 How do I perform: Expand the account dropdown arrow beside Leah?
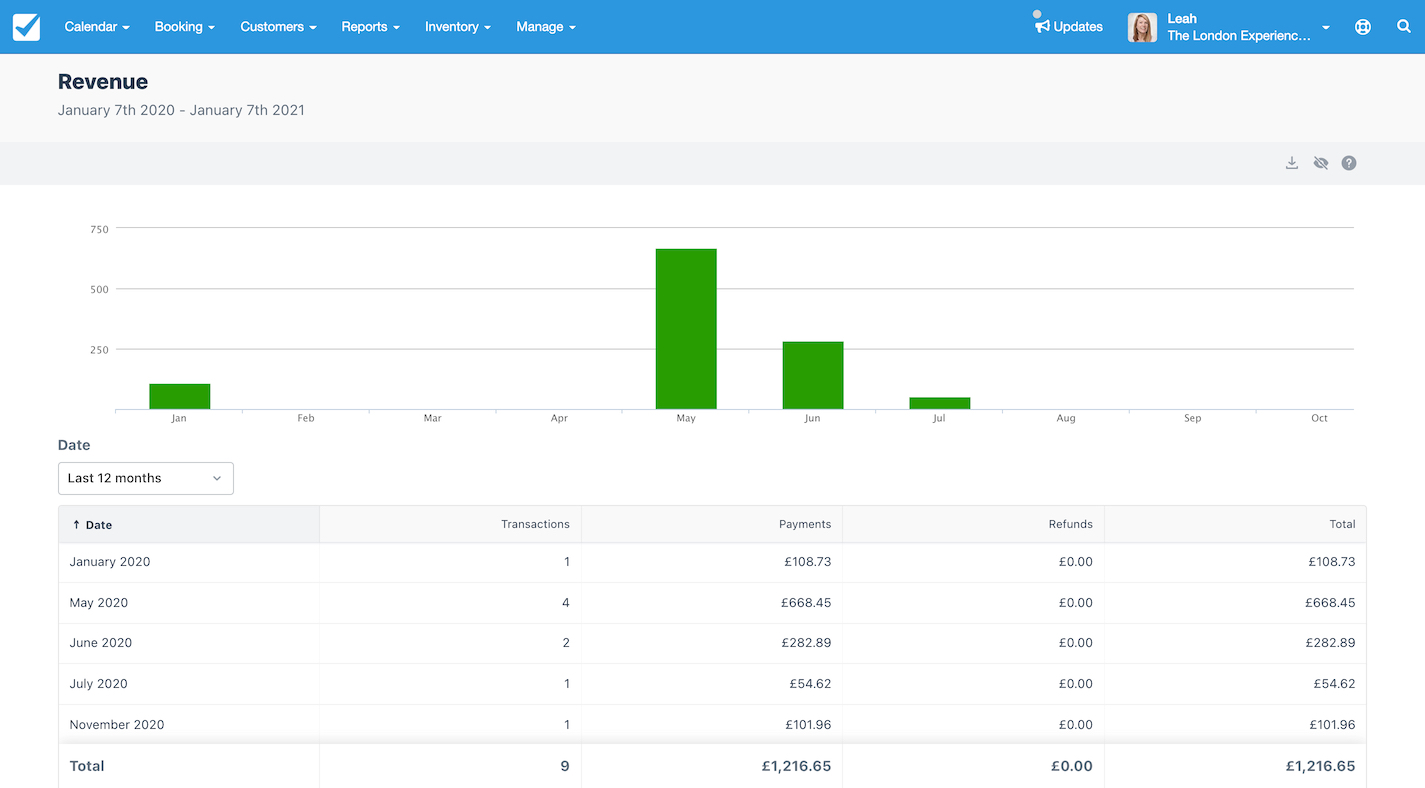[x=1326, y=28]
